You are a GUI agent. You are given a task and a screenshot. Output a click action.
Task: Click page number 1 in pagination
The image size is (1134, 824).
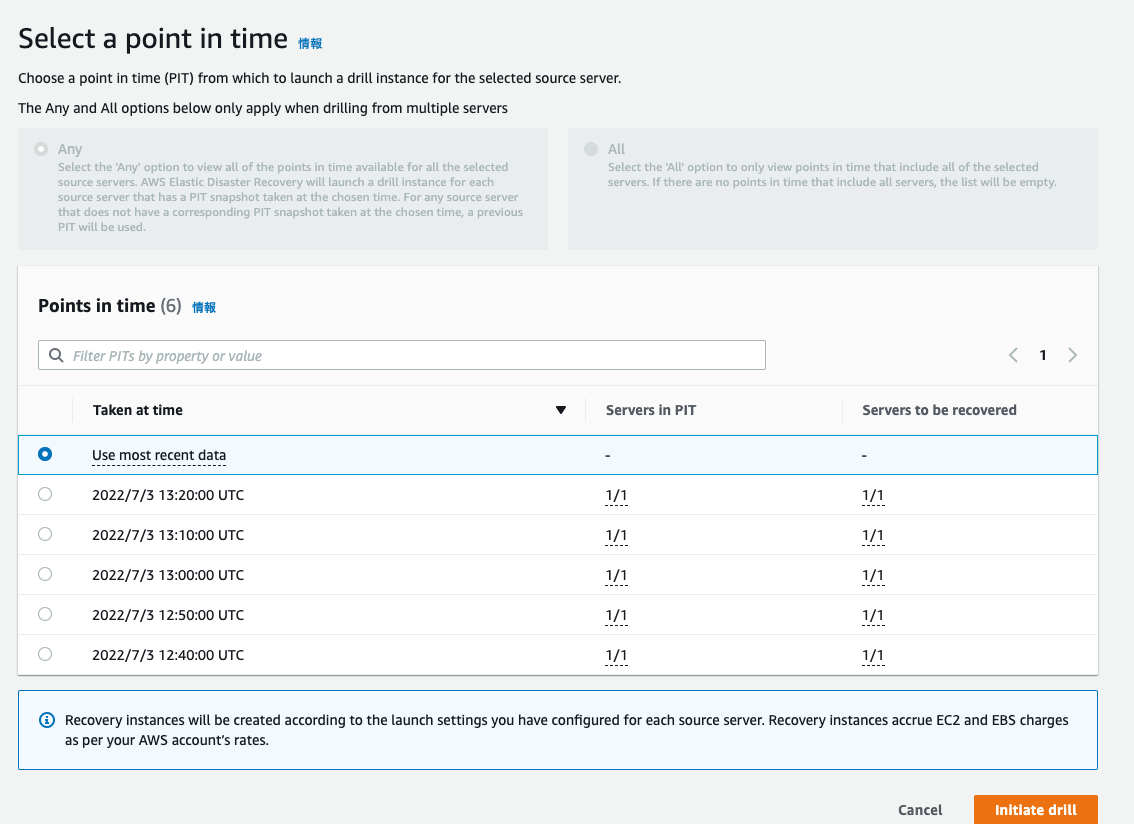(x=1043, y=355)
